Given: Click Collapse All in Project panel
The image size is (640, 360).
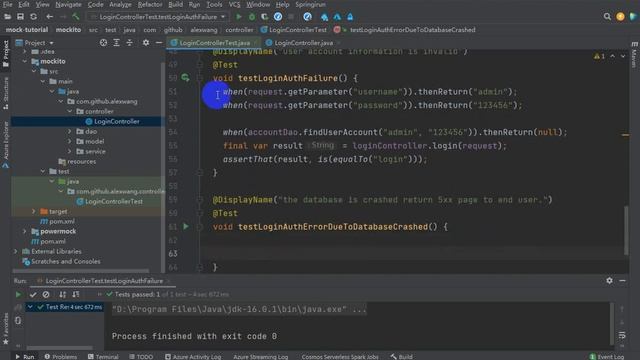Looking at the screenshot, I should point(129,42).
